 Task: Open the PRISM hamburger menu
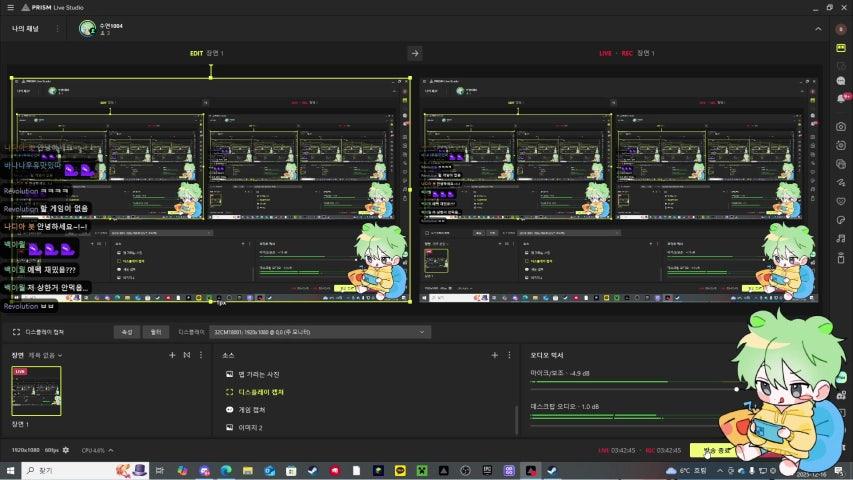pyautogui.click(x=10, y=8)
